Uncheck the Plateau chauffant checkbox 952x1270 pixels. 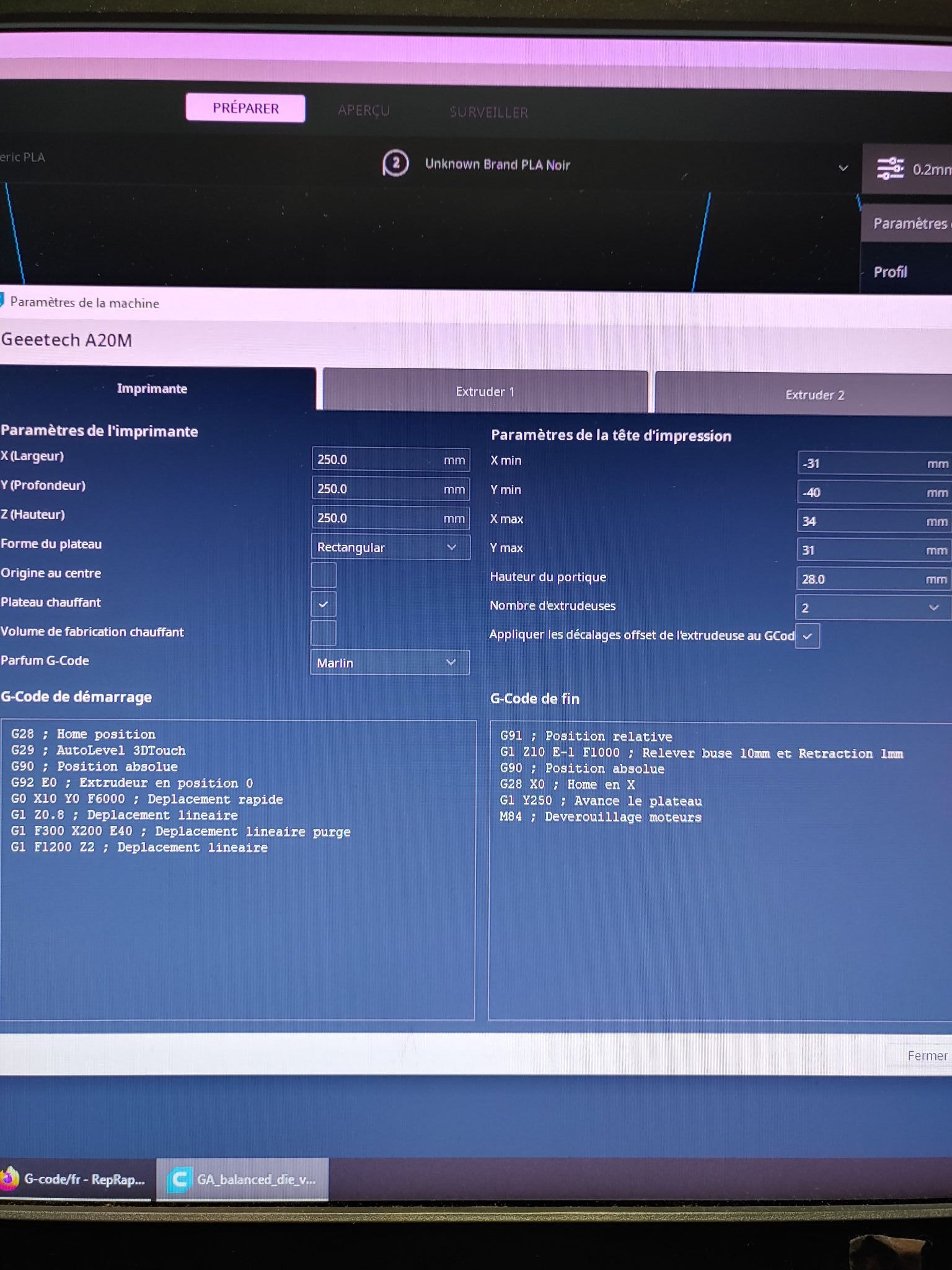pyautogui.click(x=324, y=604)
